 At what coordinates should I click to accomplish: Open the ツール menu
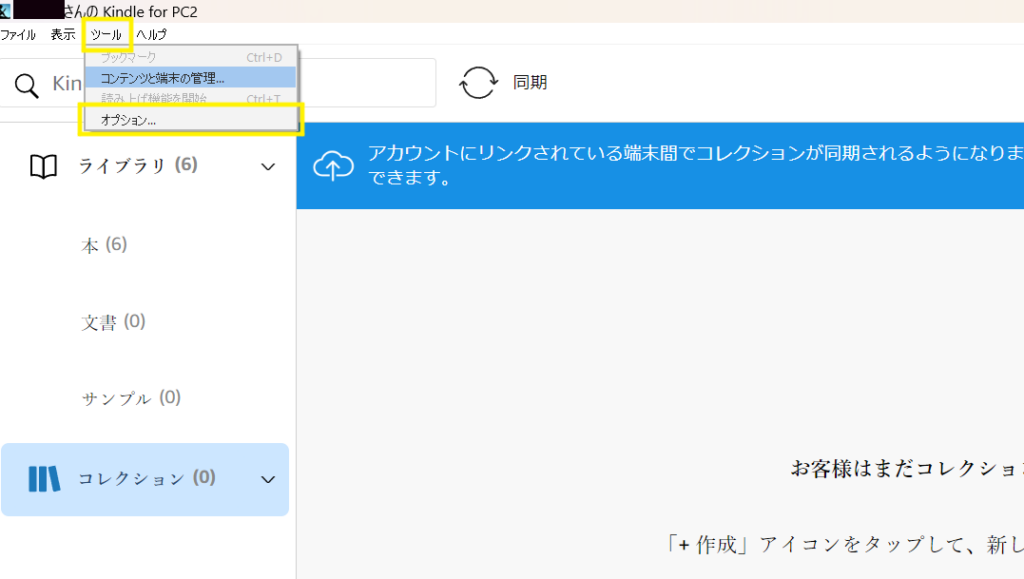click(106, 35)
